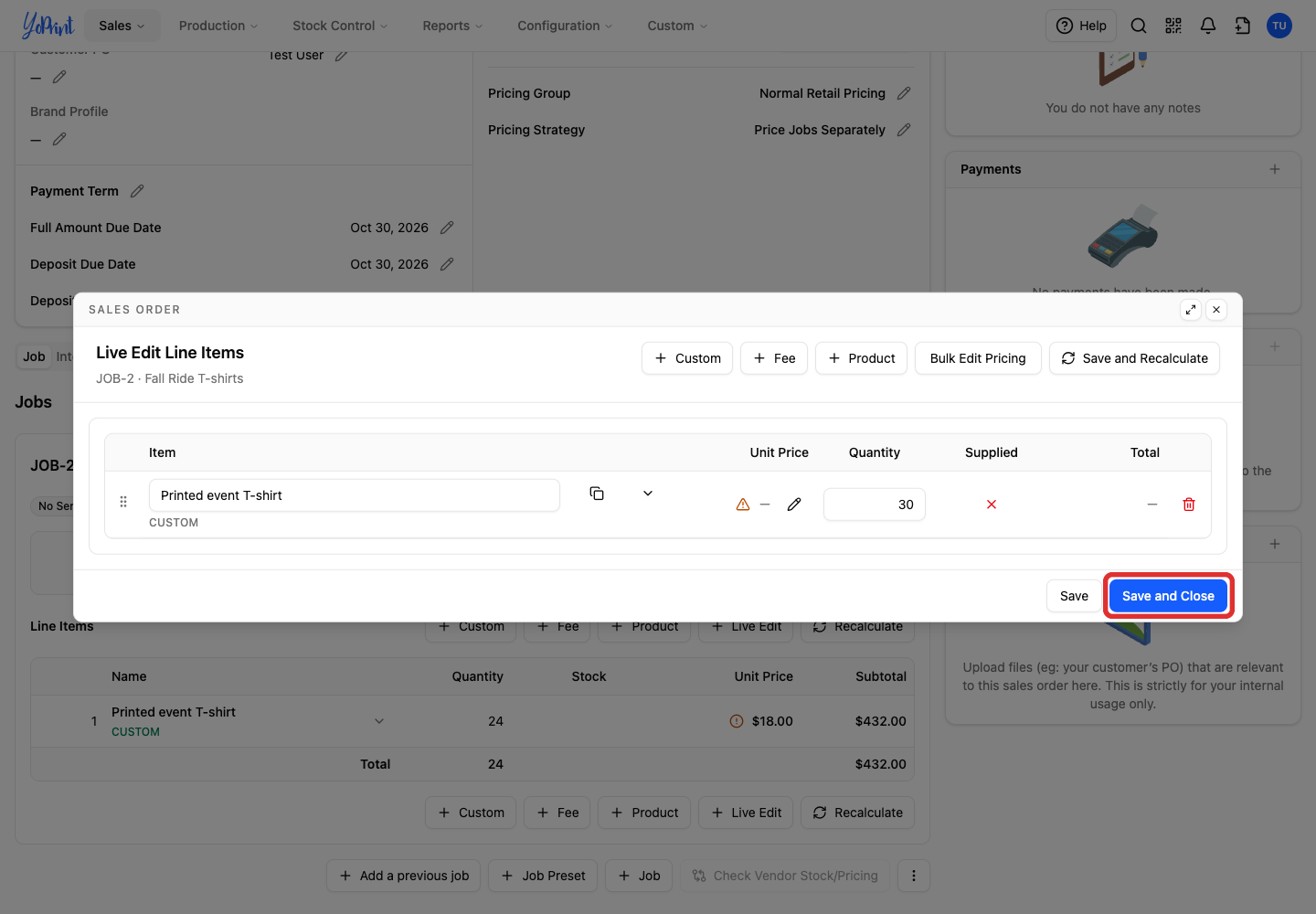1316x914 pixels.
Task: Close the Sales Order dialog
Action: pos(1216,310)
